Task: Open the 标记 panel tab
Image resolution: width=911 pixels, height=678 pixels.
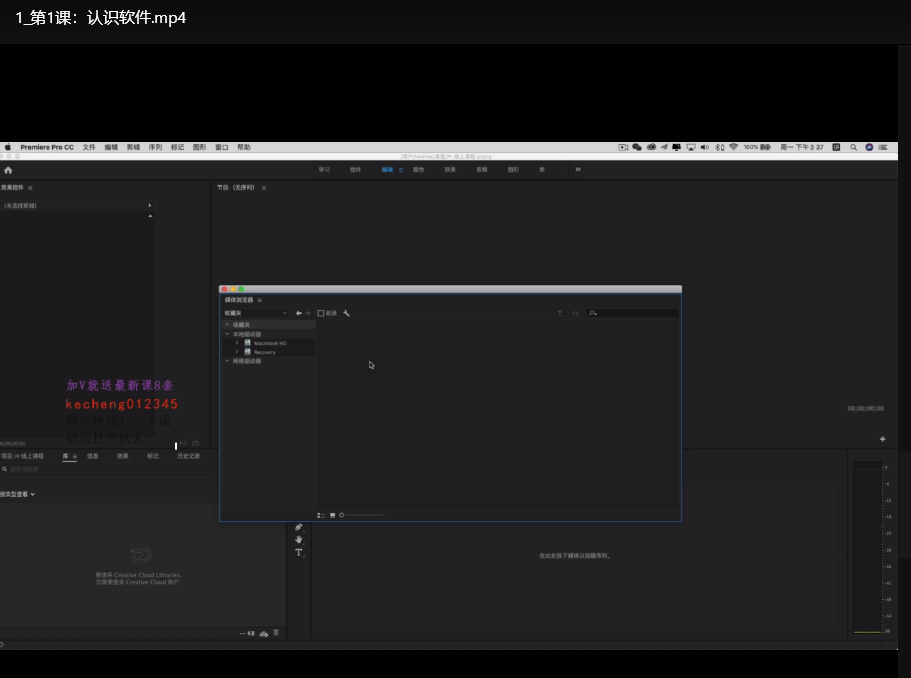Action: [x=153, y=456]
